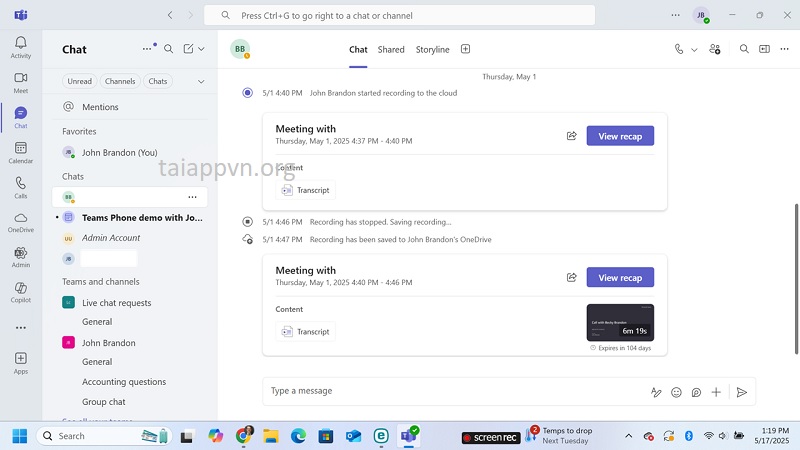Open Teams Phone demo chat
The image size is (800, 450).
[x=130, y=217]
